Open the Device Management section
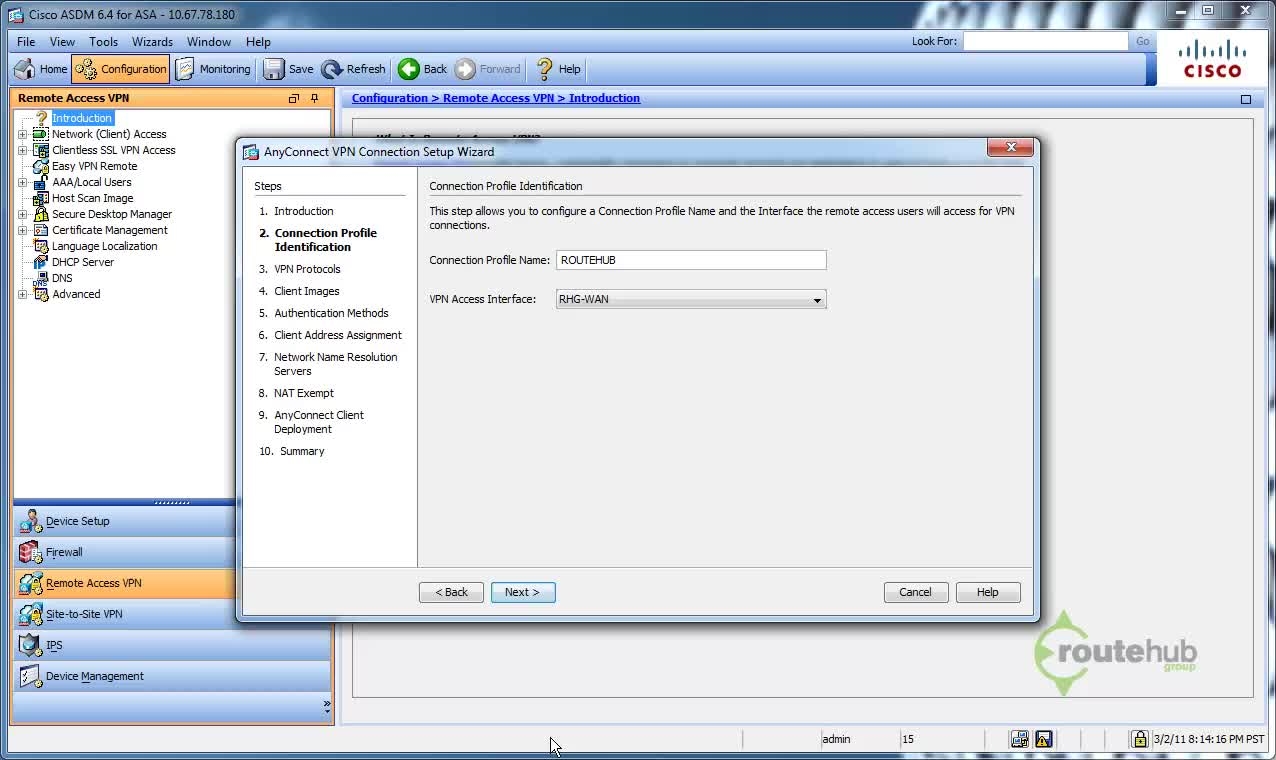The image size is (1276, 760). (172, 676)
